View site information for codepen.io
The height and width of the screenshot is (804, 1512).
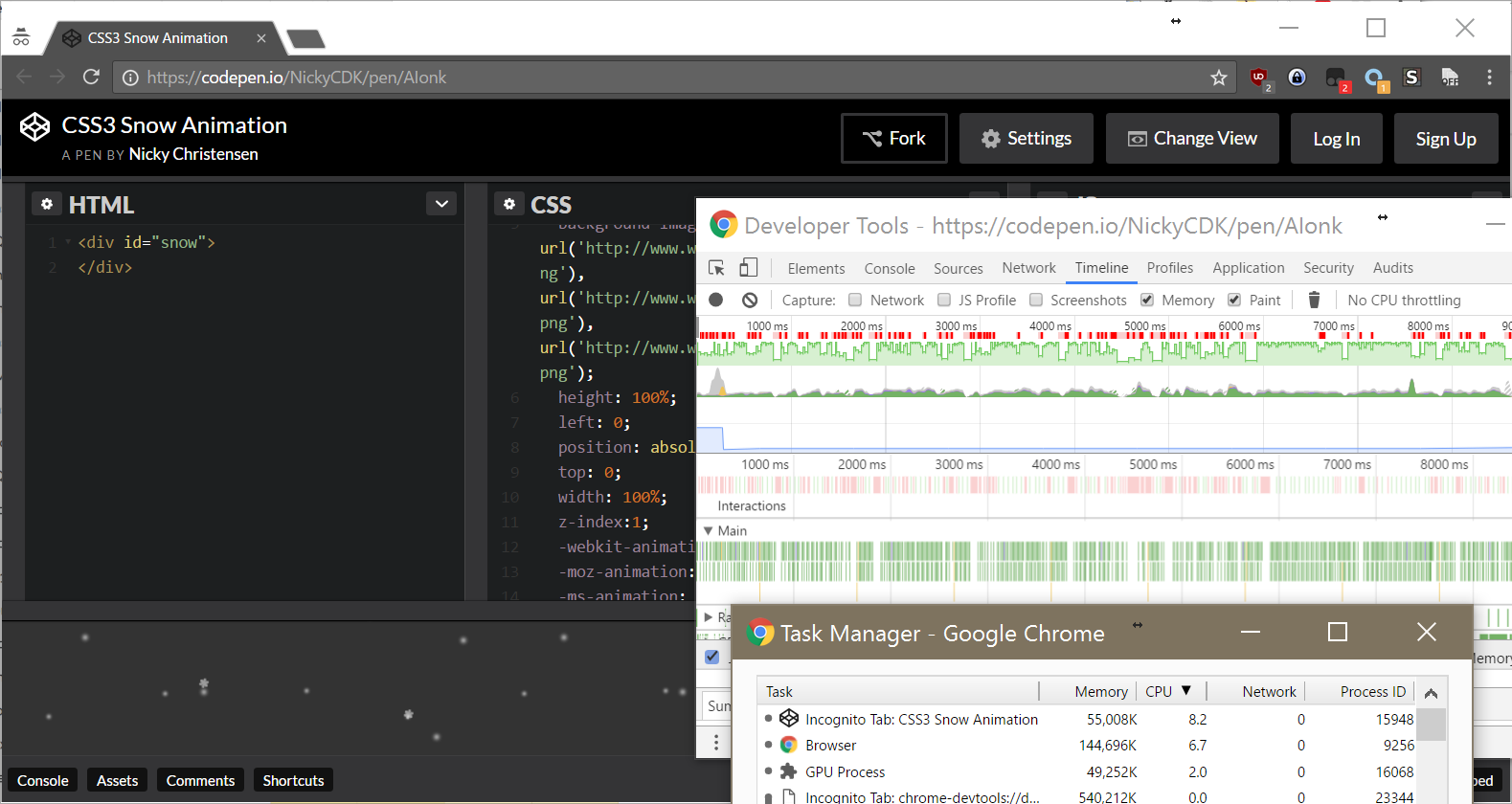coord(130,78)
